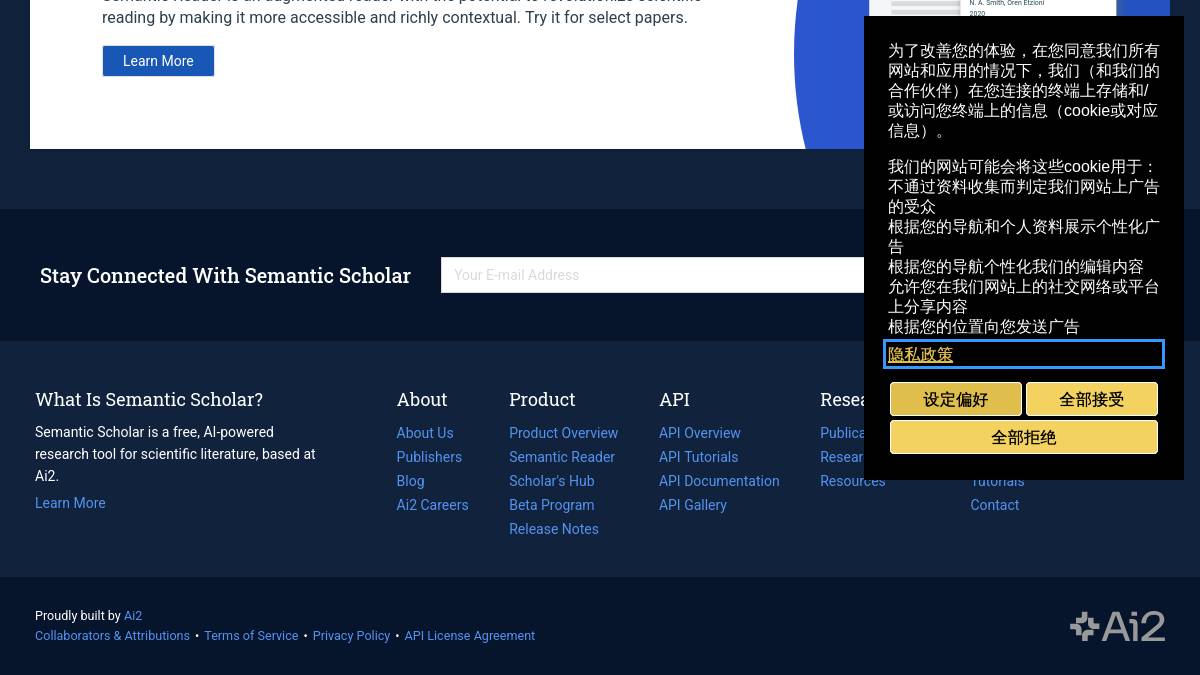Image resolution: width=1200 pixels, height=675 pixels.
Task: Click the Ai2 logo in the footer
Action: (1117, 626)
